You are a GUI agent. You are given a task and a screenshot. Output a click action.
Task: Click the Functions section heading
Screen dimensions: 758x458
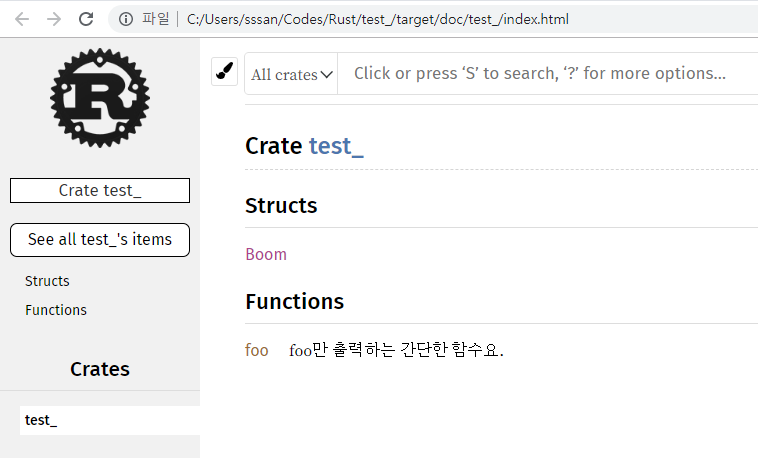point(294,302)
